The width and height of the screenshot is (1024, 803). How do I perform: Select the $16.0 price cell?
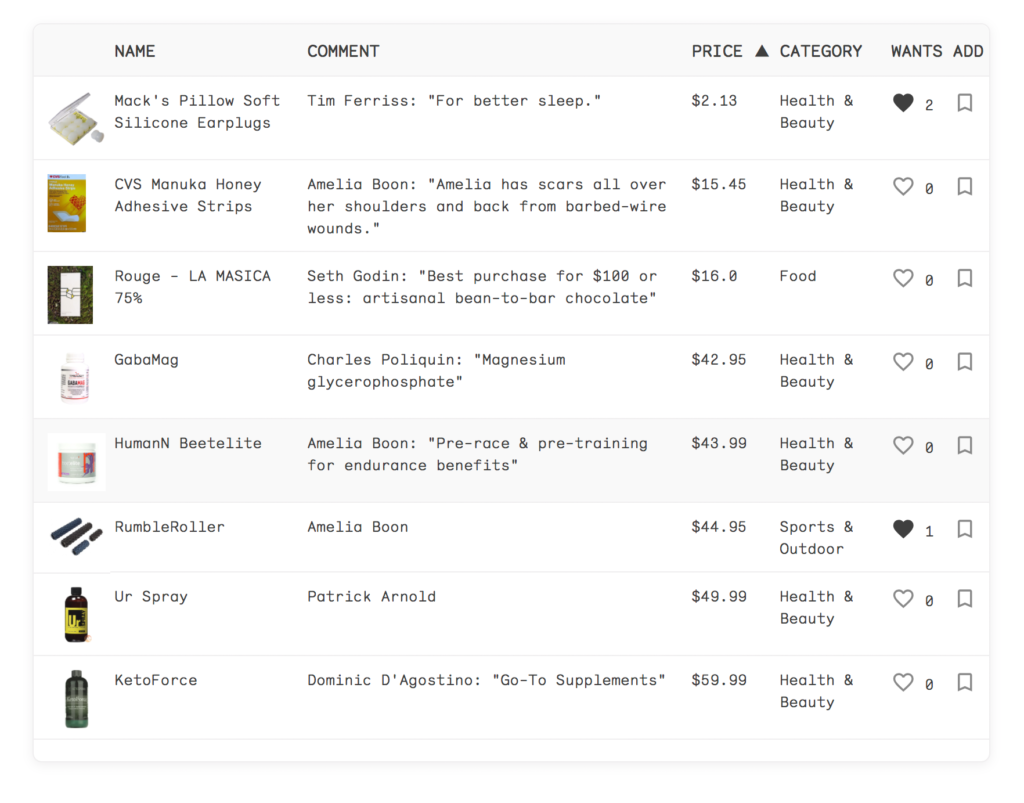(x=714, y=276)
